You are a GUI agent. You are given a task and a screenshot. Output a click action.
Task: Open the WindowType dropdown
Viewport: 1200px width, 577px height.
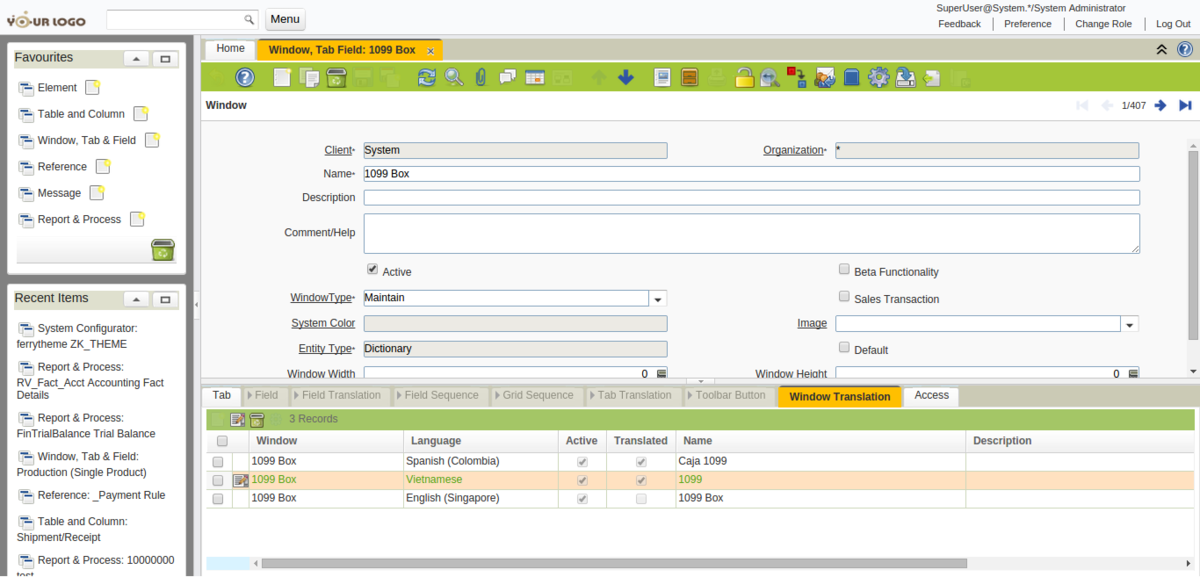tap(658, 298)
